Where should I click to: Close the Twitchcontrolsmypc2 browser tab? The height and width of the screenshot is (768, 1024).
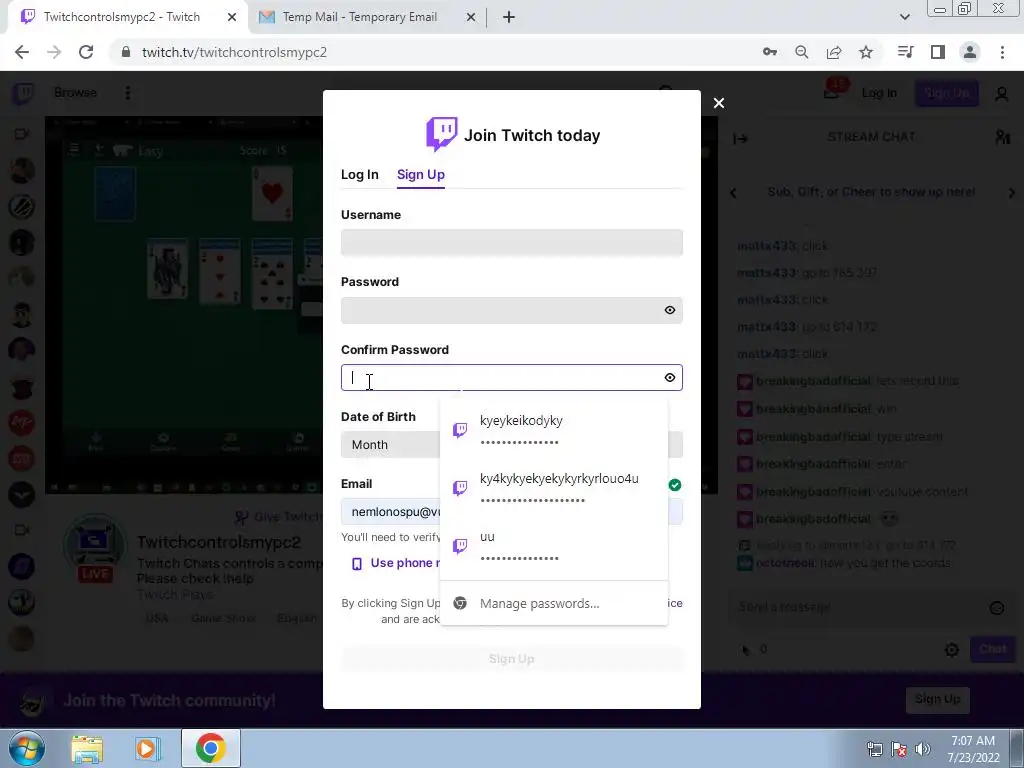(232, 17)
